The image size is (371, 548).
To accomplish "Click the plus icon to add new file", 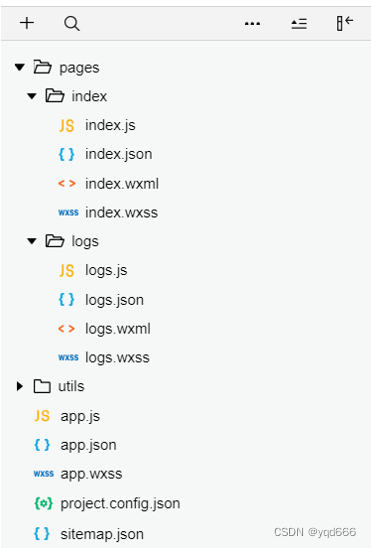I will [x=27, y=23].
